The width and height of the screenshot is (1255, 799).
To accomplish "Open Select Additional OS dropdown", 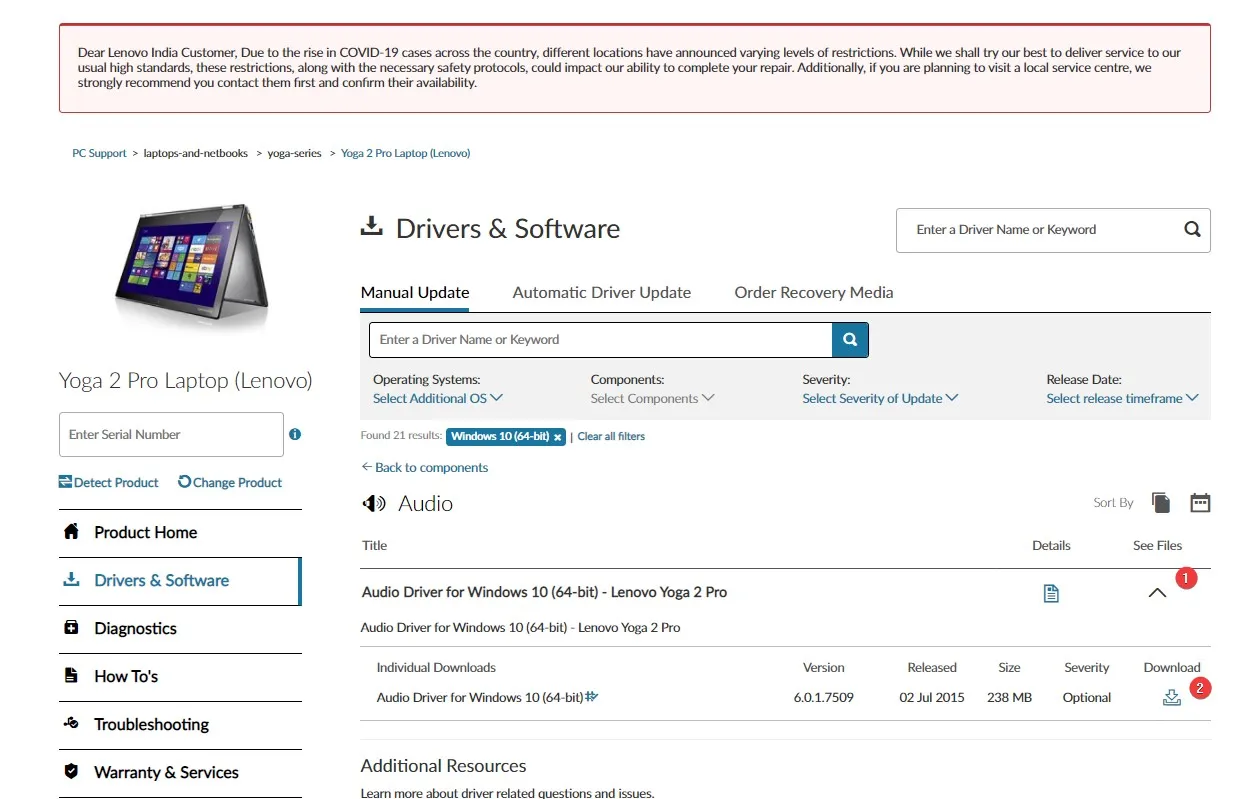I will 438,398.
